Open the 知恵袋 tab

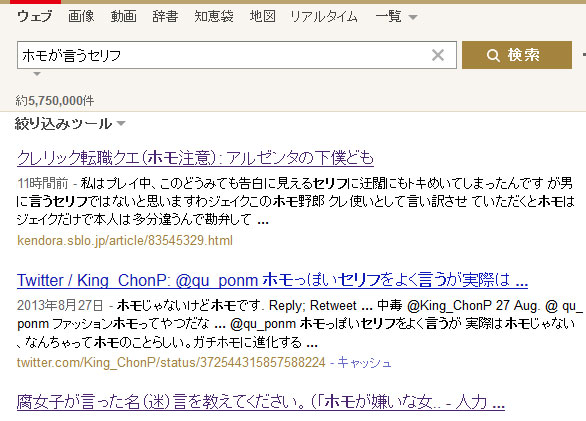click(214, 16)
